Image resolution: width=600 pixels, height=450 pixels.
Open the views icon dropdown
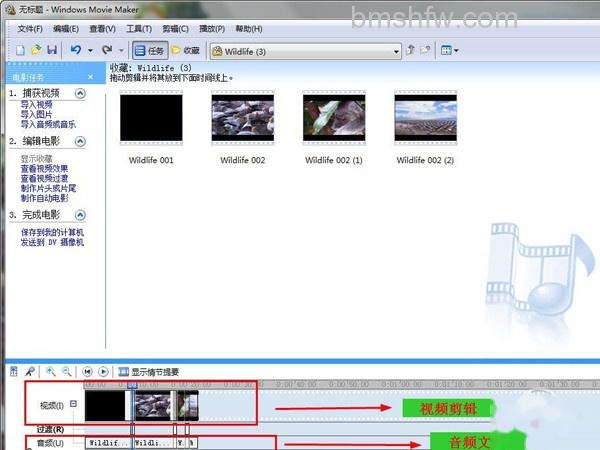pos(449,50)
